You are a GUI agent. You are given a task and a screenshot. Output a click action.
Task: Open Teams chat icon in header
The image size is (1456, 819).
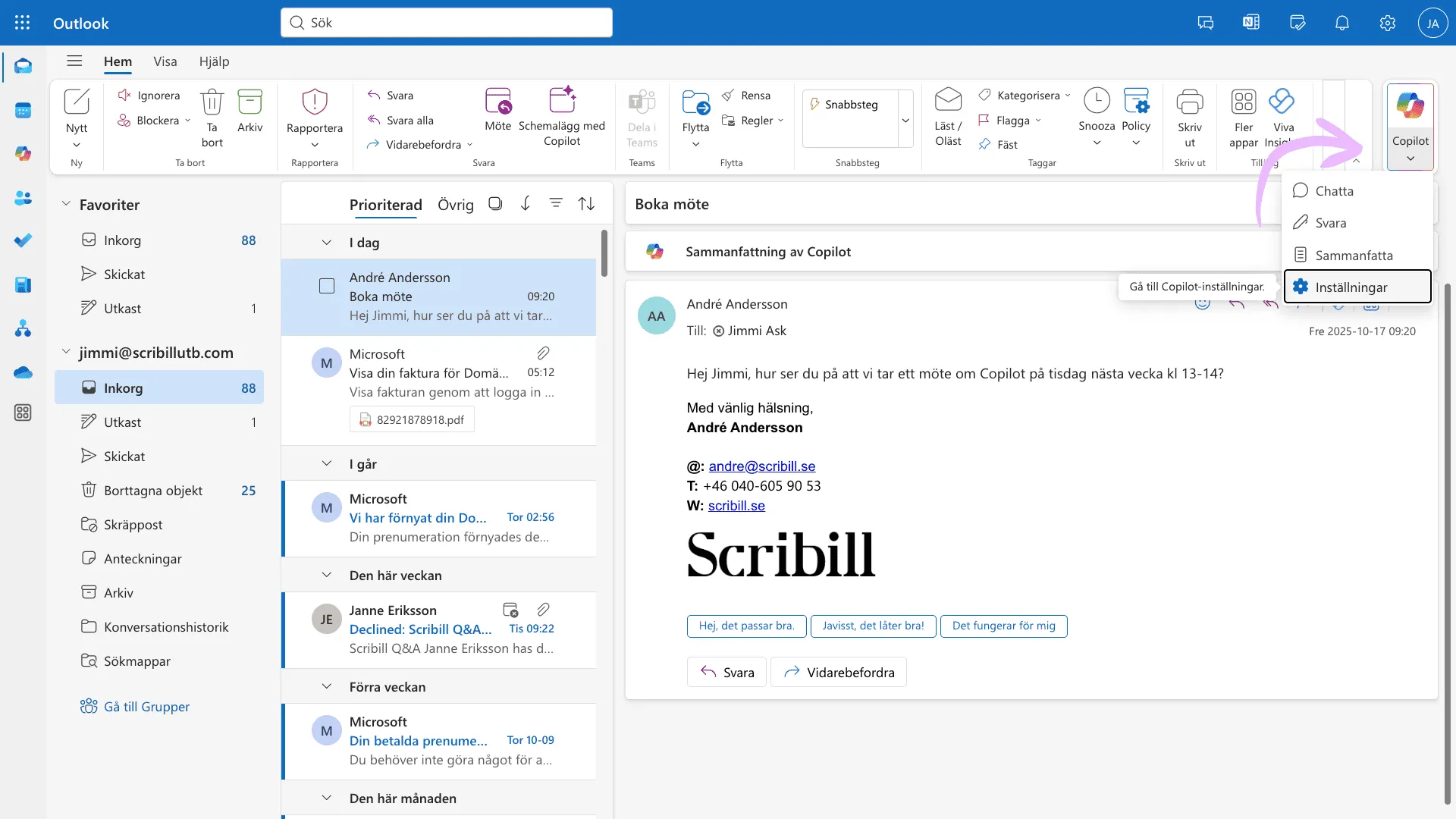[1206, 23]
